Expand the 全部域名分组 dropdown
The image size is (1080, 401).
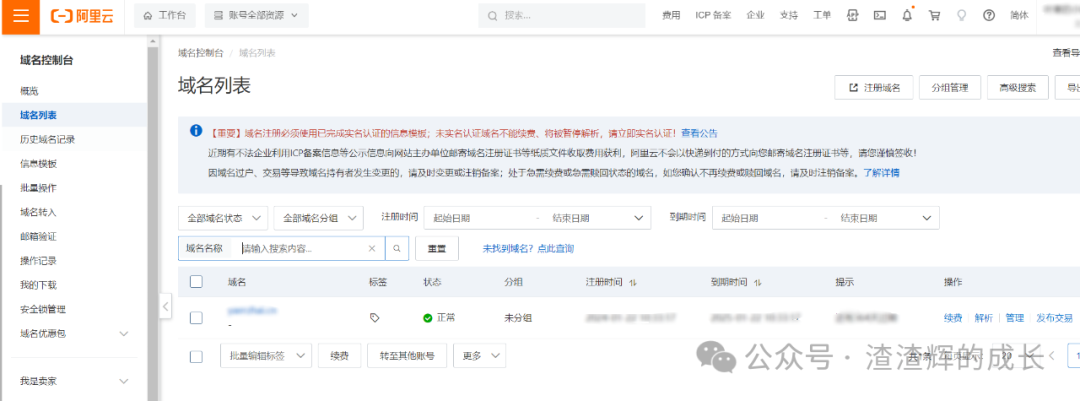click(x=318, y=218)
